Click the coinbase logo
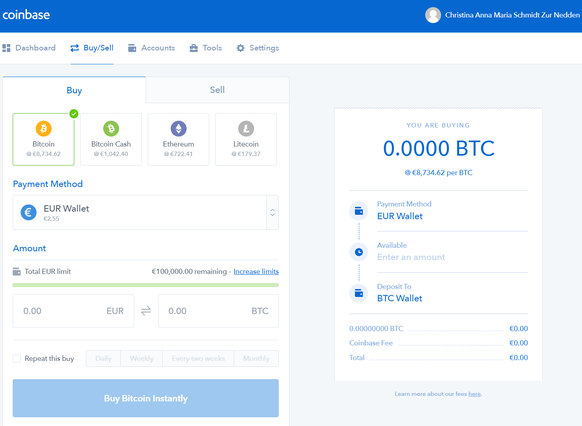This screenshot has height=426, width=582. 26,15
